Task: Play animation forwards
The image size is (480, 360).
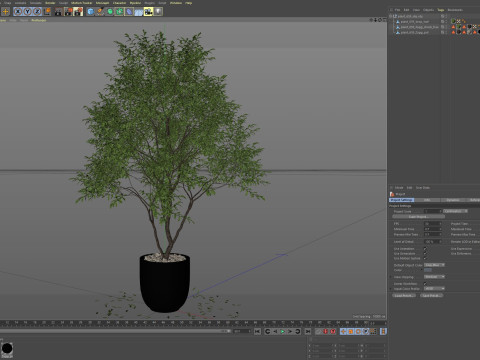Action: (282, 331)
